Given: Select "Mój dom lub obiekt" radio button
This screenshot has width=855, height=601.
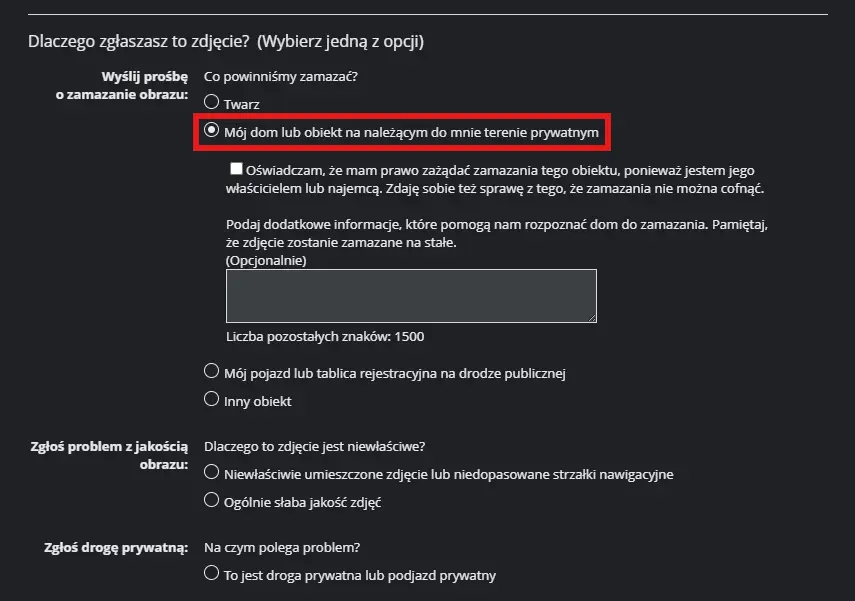Looking at the screenshot, I should 211,130.
